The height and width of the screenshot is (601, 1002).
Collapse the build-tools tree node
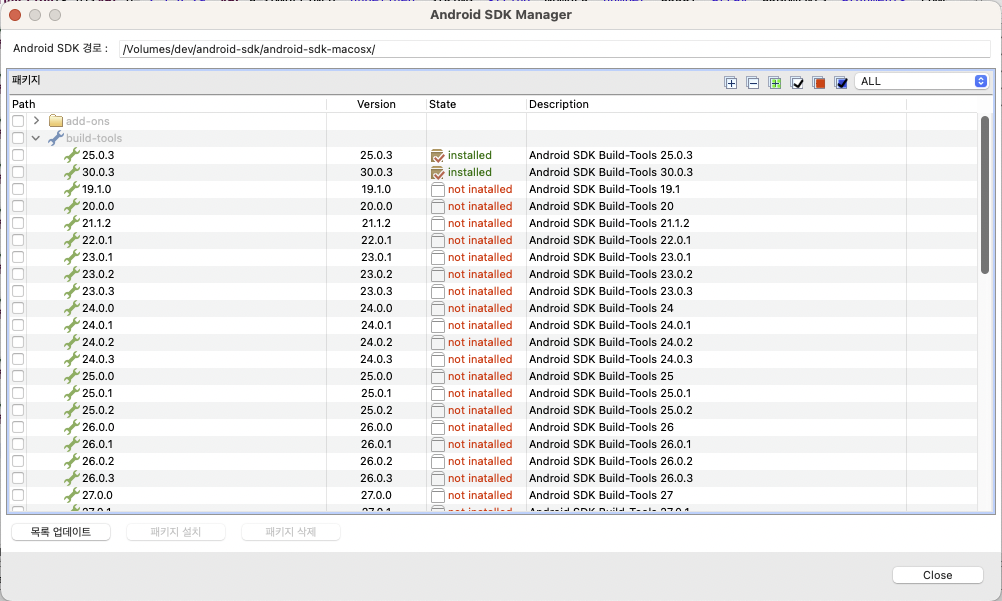click(x=36, y=138)
